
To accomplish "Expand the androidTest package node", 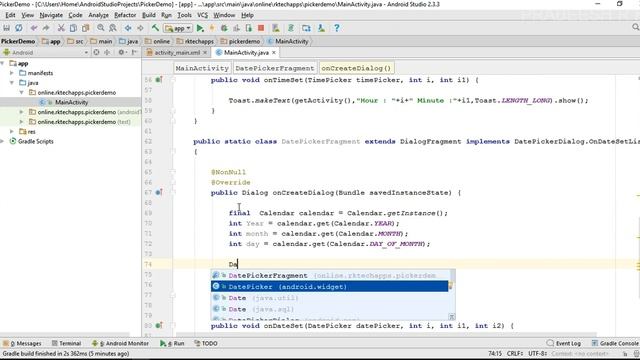I will [22, 112].
